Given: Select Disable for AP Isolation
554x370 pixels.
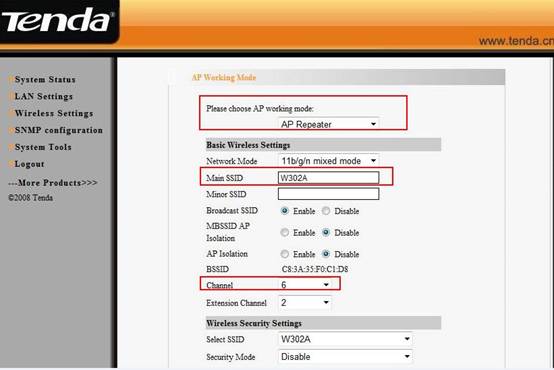Looking at the screenshot, I should [x=326, y=254].
